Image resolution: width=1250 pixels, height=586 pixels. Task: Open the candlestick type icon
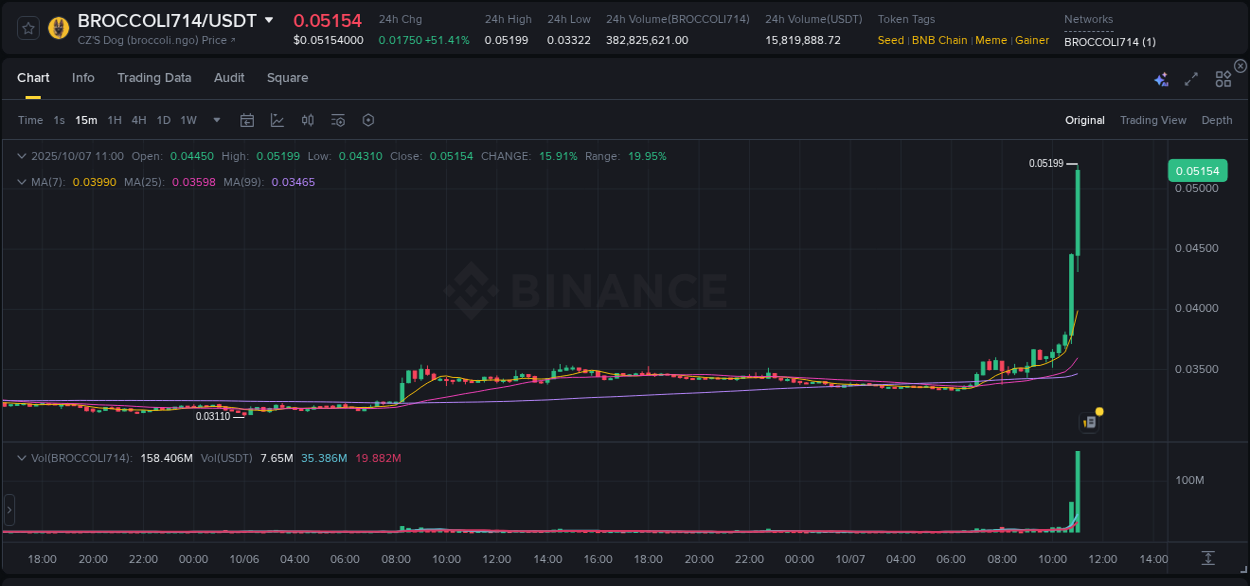[307, 120]
